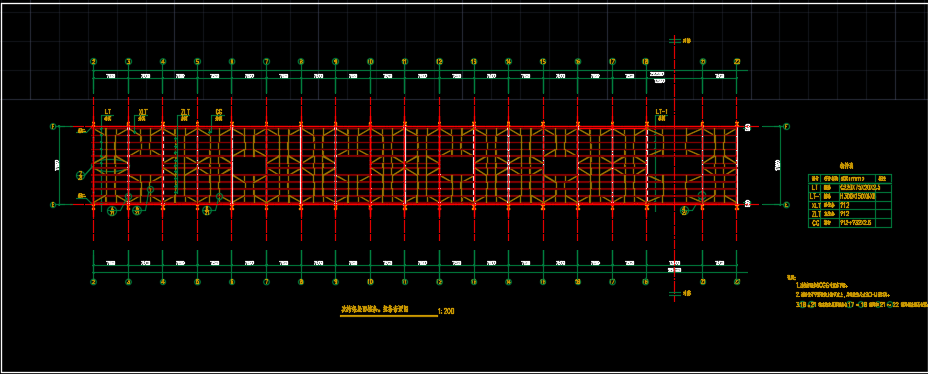Click grid bubble 10 in the upper axis row

pos(370,61)
